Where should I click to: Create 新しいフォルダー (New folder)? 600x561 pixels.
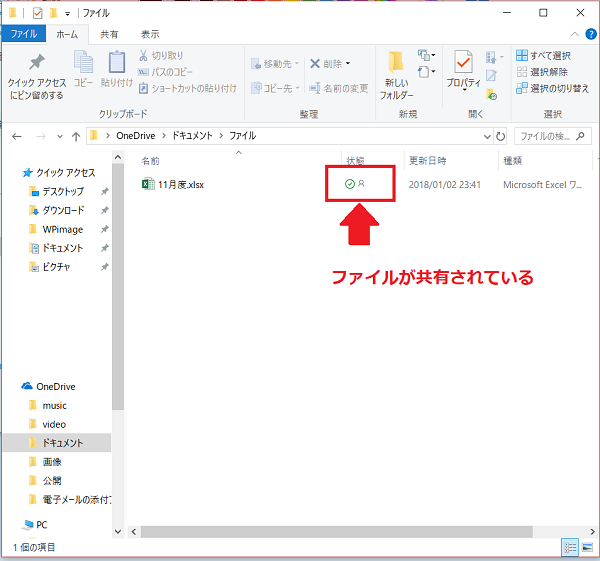(x=396, y=75)
